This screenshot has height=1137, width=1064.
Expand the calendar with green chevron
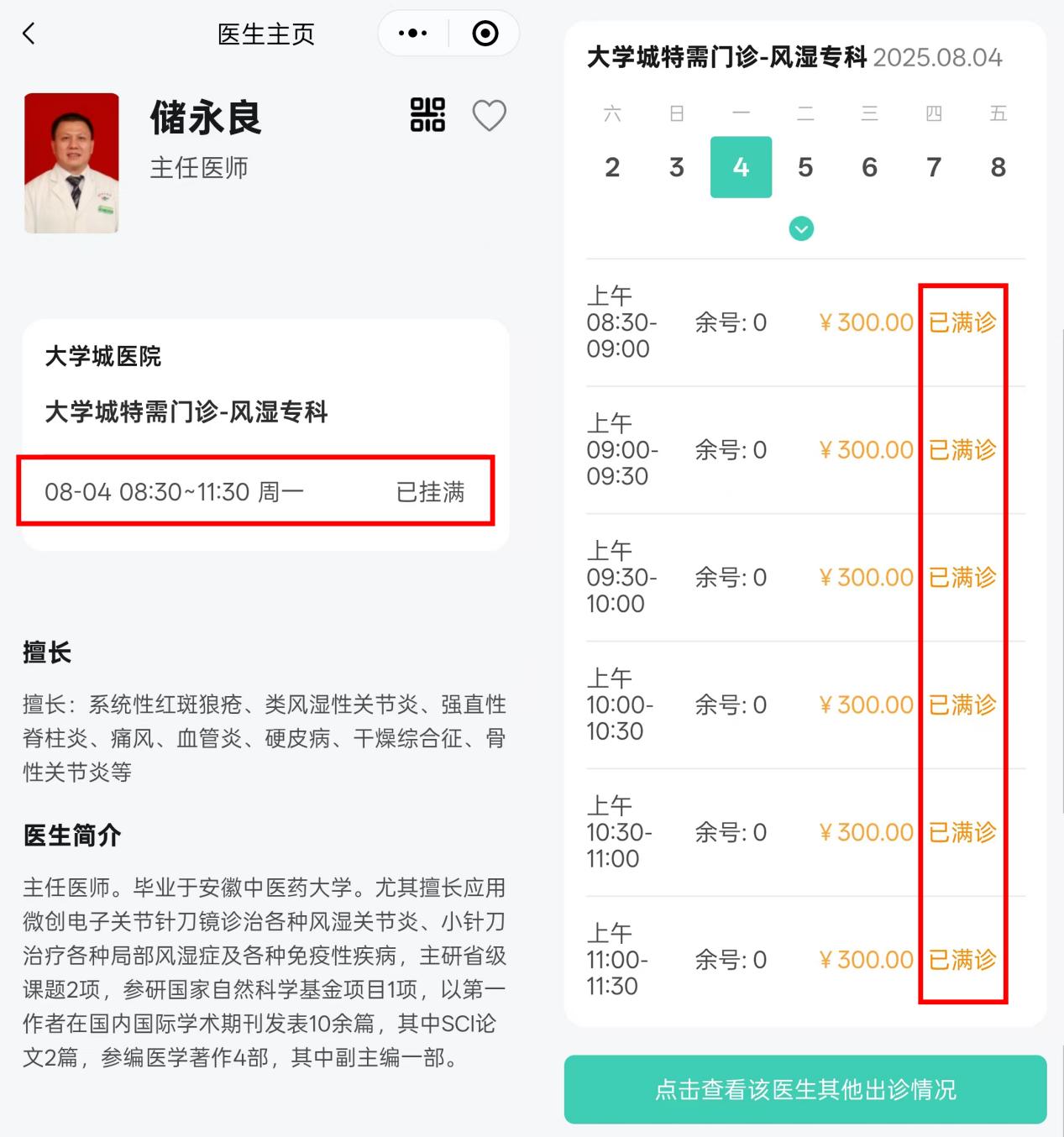tap(801, 228)
